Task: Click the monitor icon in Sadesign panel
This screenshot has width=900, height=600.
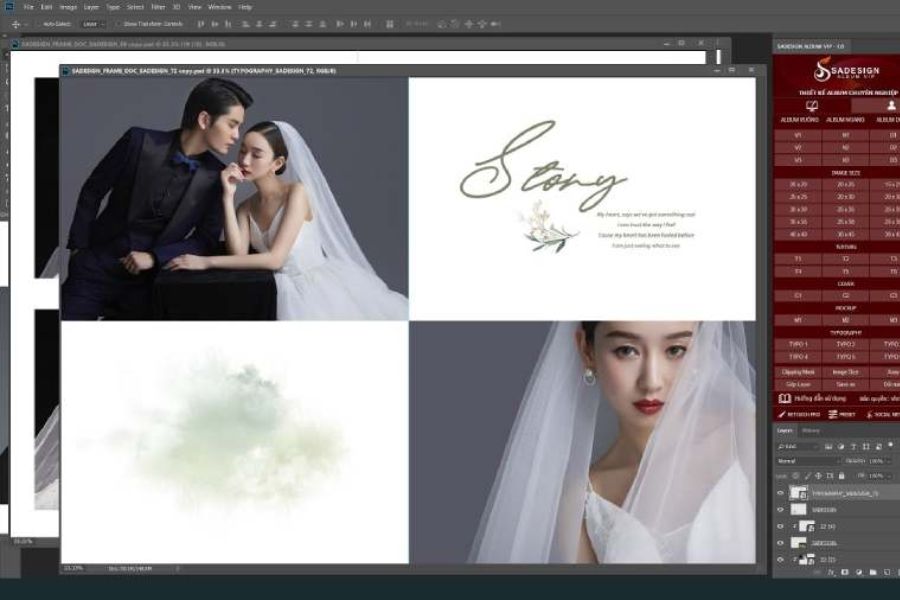Action: [x=812, y=105]
